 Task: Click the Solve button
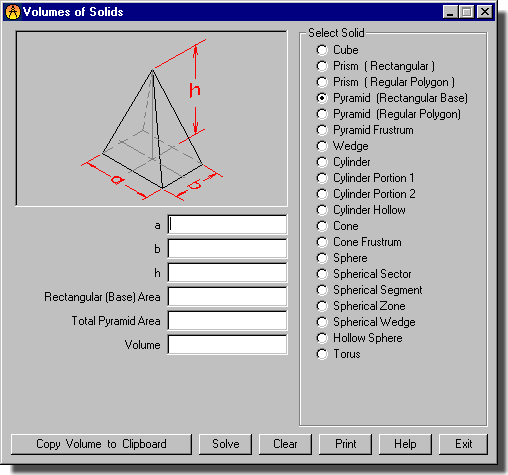coord(225,444)
